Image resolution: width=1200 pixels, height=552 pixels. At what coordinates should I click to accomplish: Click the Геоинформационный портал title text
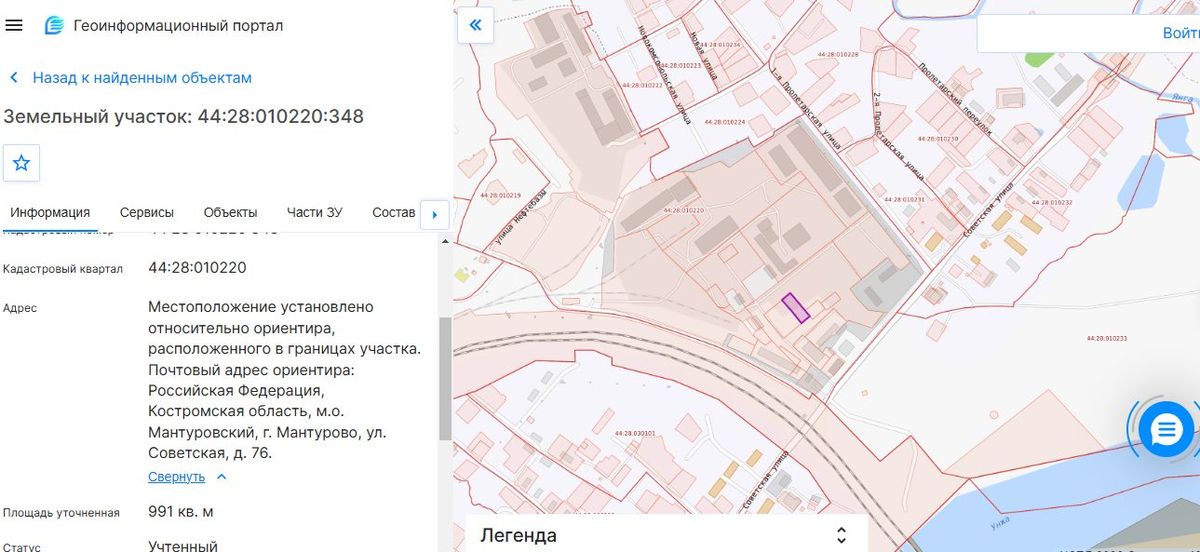click(x=178, y=26)
